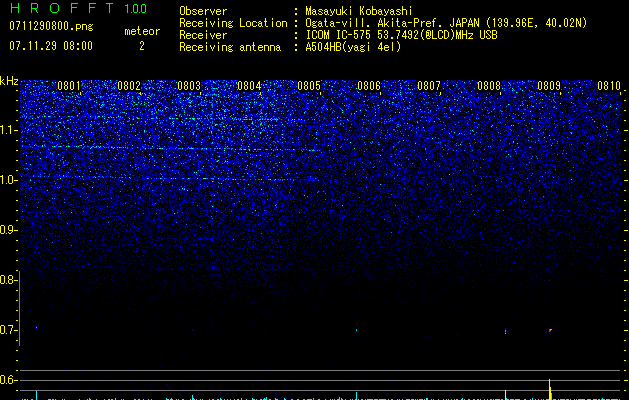The height and width of the screenshot is (400, 629).
Task: Click the 0802 time marker
Action: click(129, 86)
